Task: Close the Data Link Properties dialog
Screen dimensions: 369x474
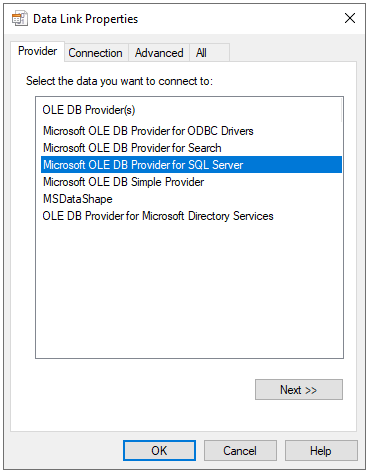Action: (350, 18)
